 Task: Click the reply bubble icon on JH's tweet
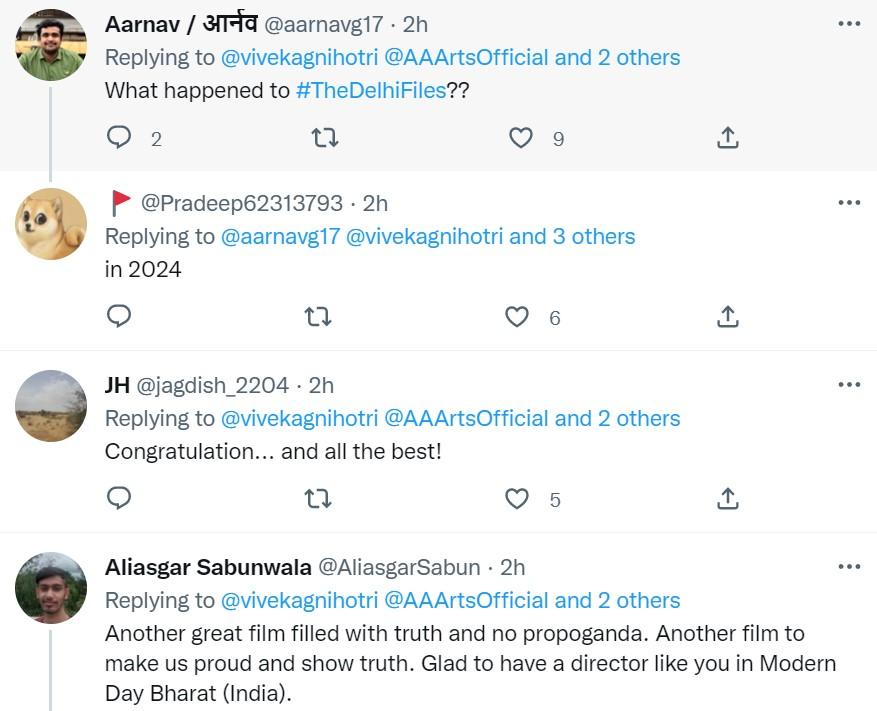pyautogui.click(x=119, y=498)
